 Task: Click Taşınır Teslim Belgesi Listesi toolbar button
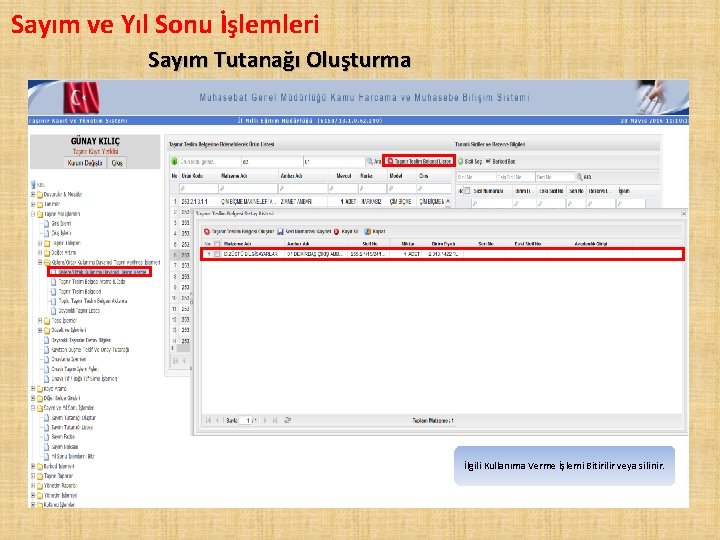click(419, 161)
